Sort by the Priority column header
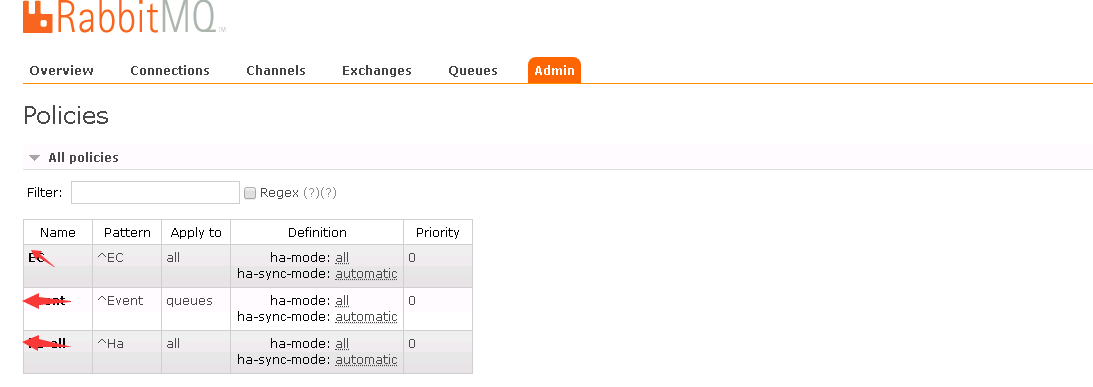 pyautogui.click(x=438, y=232)
